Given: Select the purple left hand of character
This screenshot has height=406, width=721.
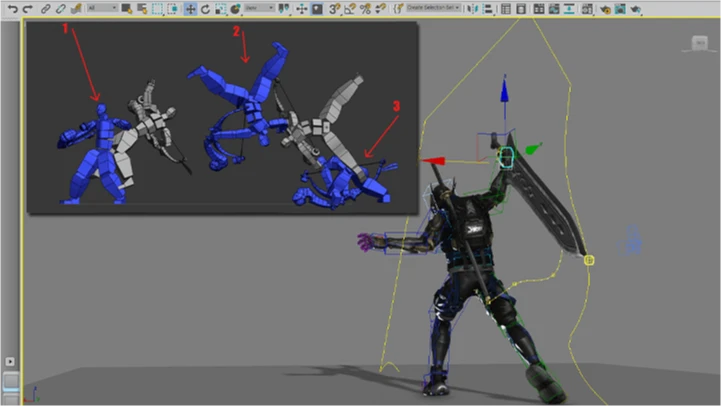Looking at the screenshot, I should (x=365, y=242).
